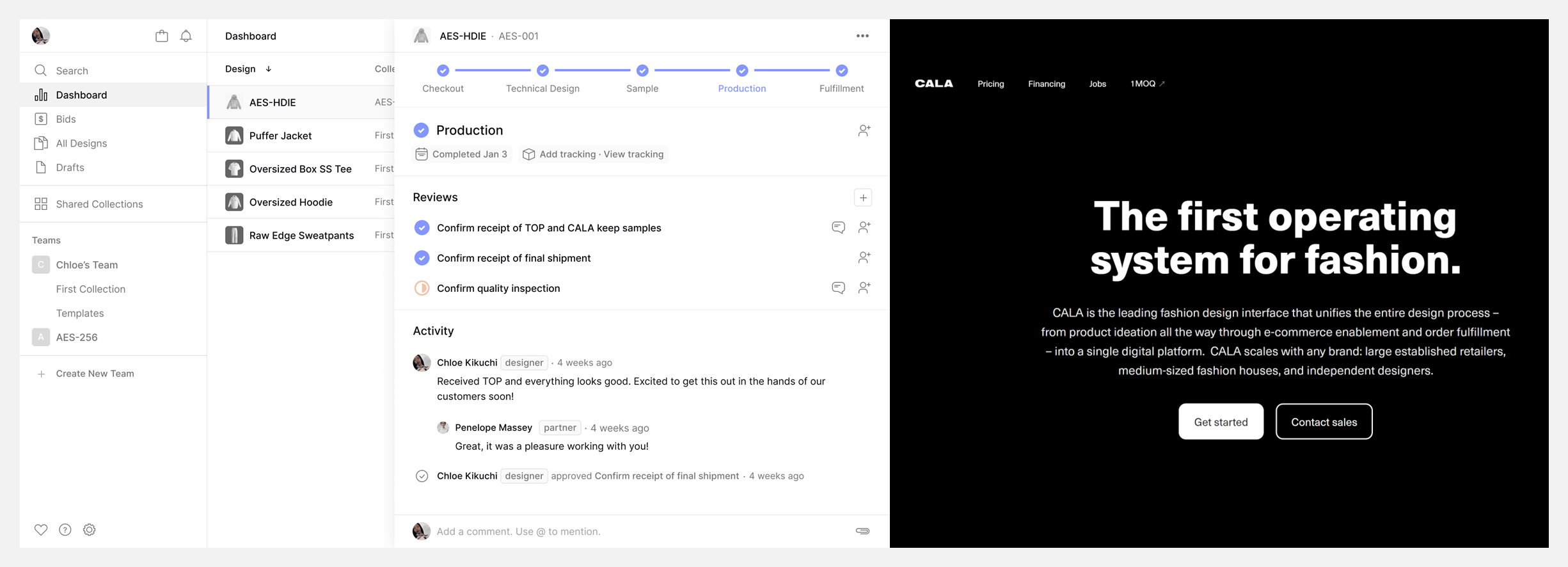Image resolution: width=1568 pixels, height=567 pixels.
Task: Click the calendar icon beside Completed Jan 3
Action: [422, 154]
